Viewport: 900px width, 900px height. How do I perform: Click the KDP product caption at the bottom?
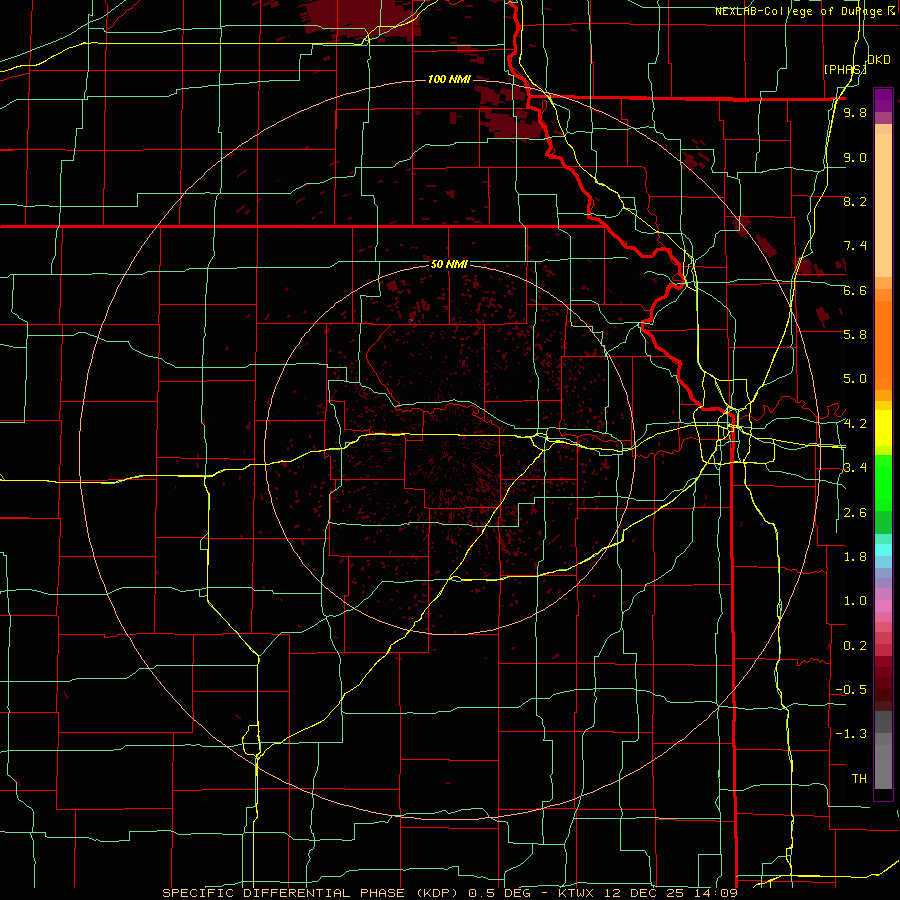pos(449,893)
